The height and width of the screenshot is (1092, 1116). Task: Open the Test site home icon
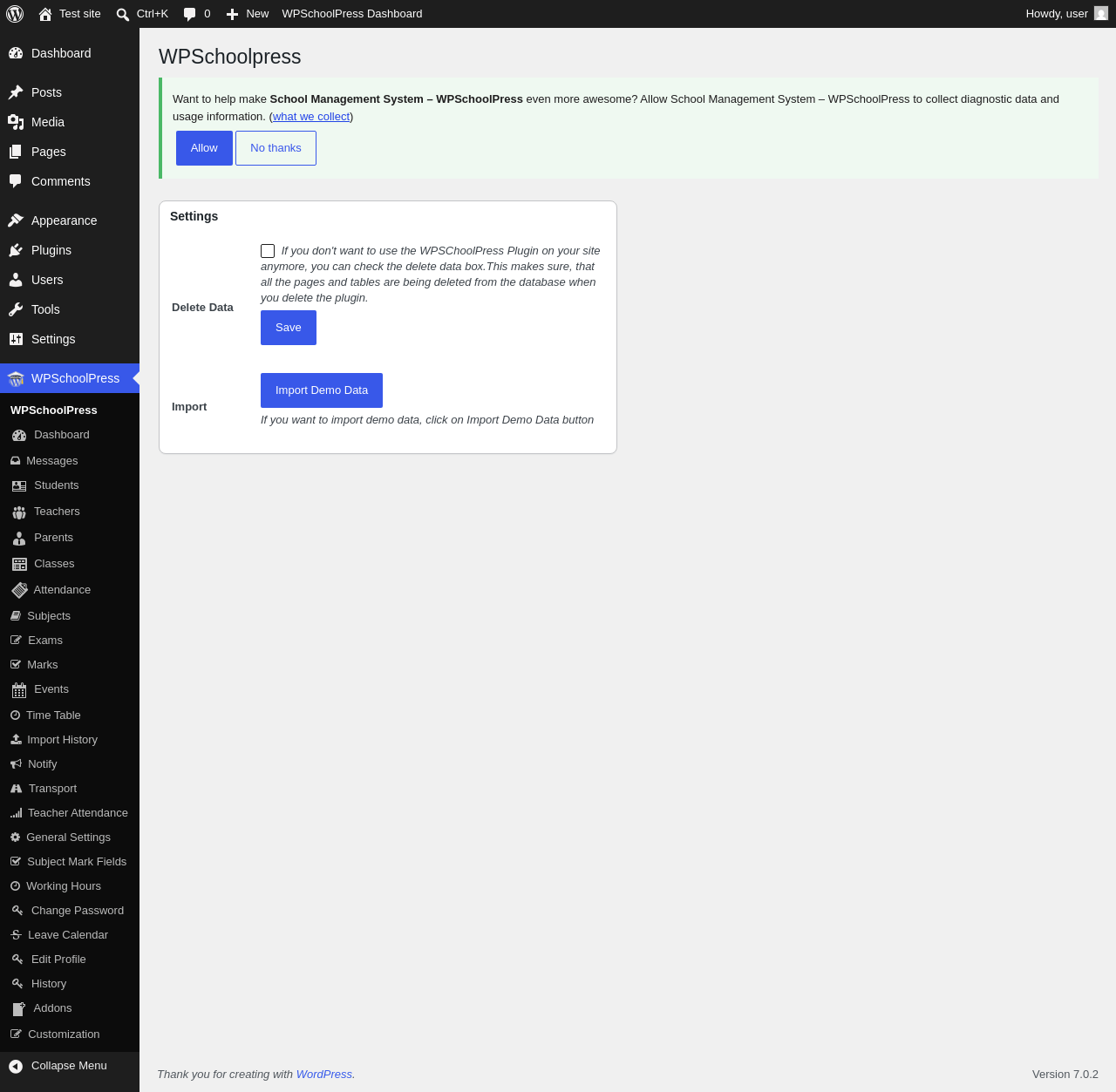[45, 14]
